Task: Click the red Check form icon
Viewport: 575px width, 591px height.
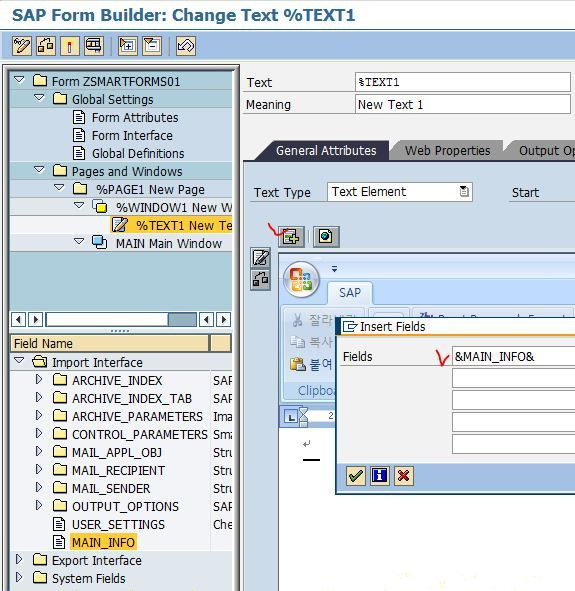Action: (x=70, y=46)
